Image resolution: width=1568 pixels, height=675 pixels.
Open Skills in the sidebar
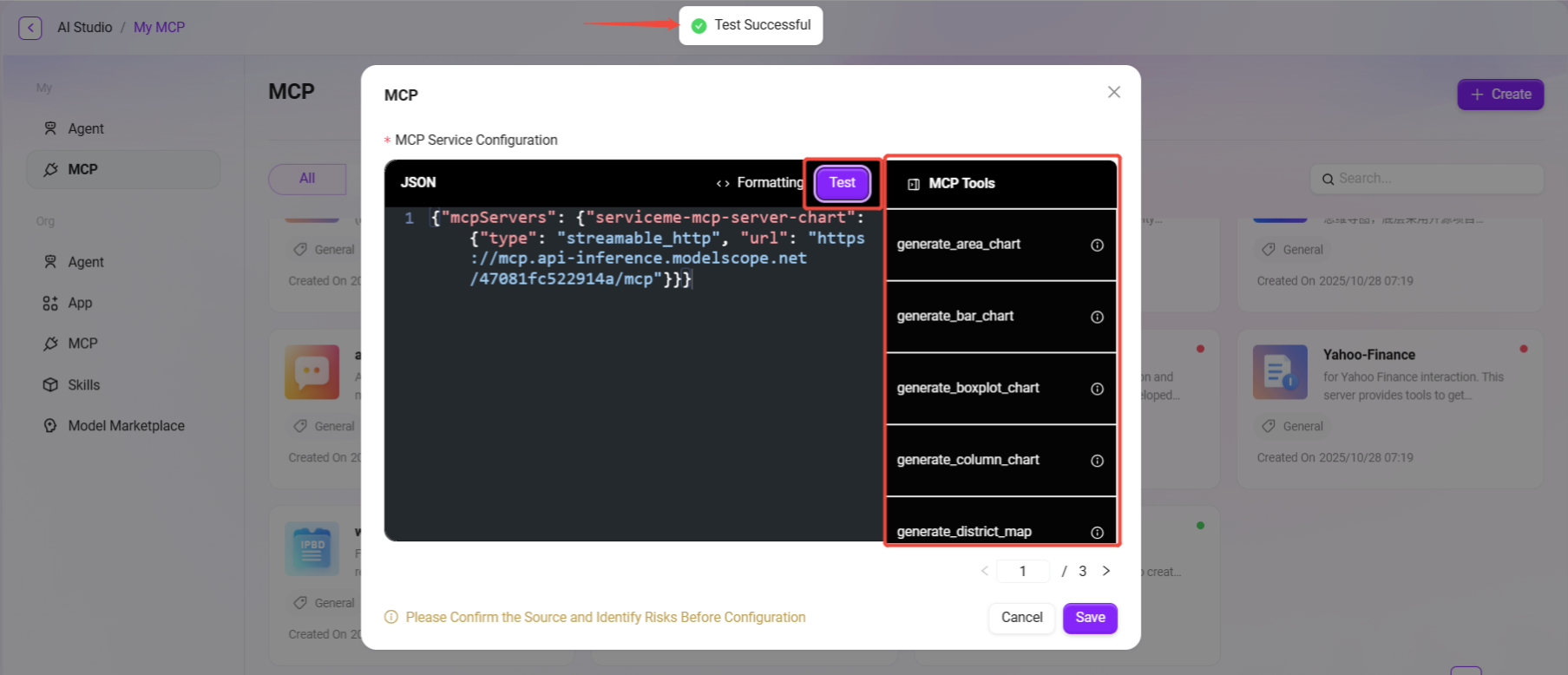pyautogui.click(x=84, y=385)
